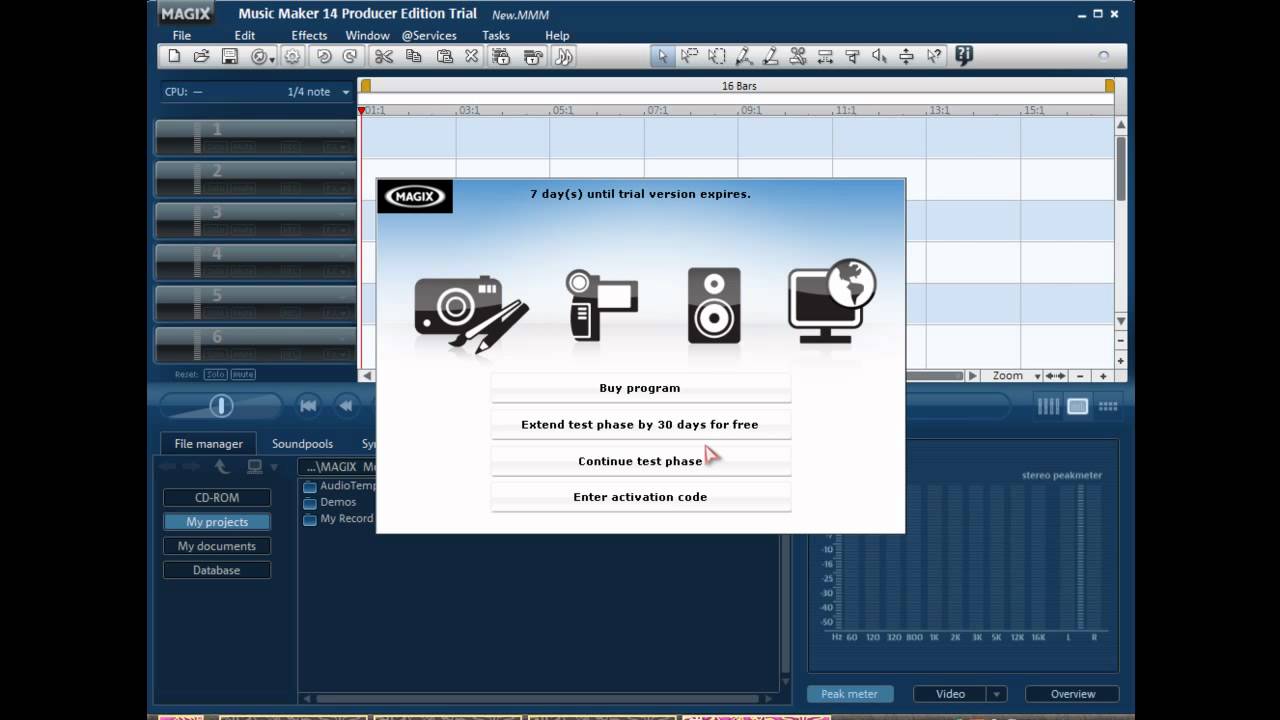Click the Undo arrow icon
Image resolution: width=1280 pixels, height=720 pixels.
tap(324, 57)
